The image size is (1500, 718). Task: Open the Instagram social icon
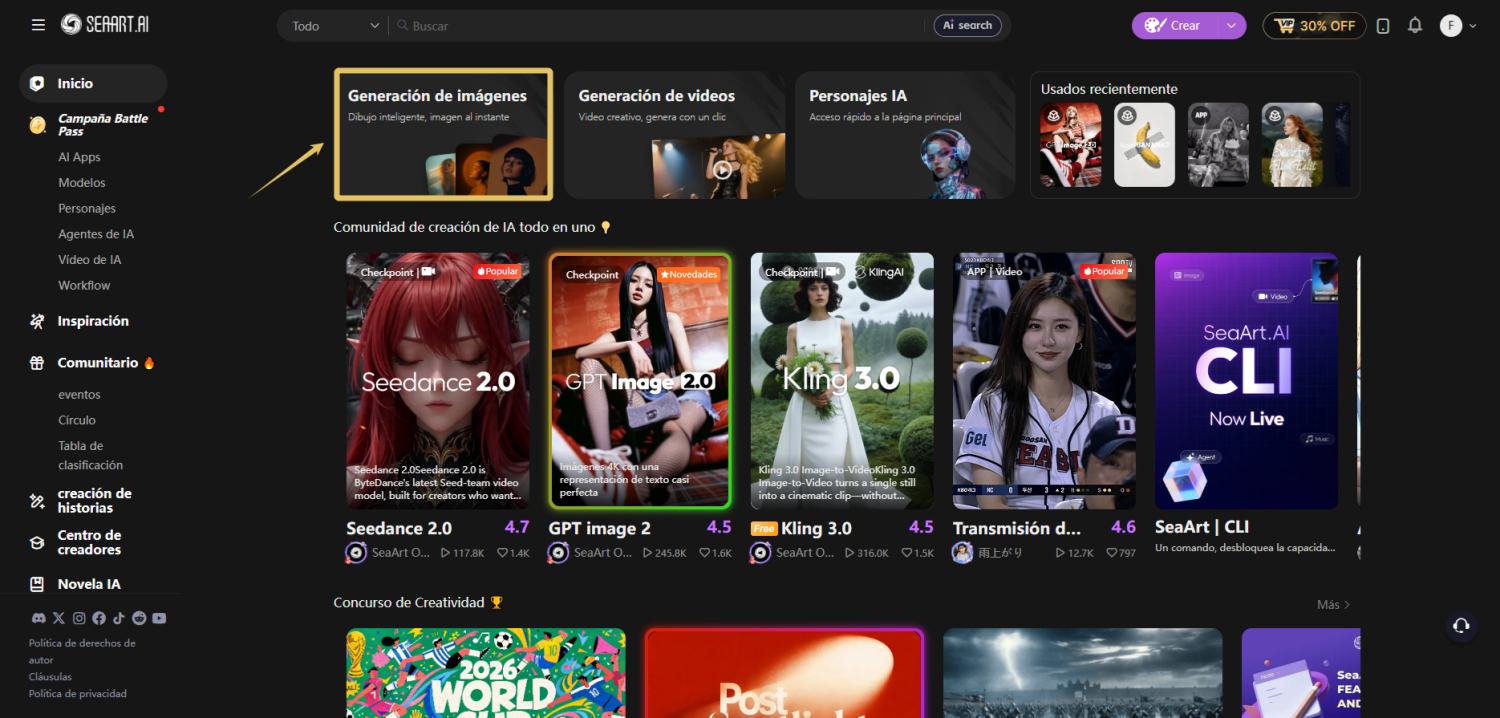(x=79, y=619)
